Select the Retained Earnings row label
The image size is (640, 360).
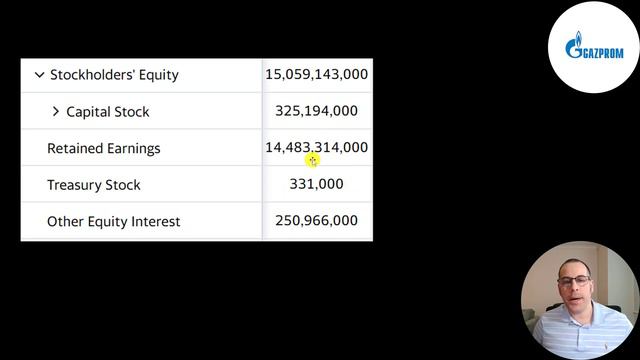tap(104, 149)
